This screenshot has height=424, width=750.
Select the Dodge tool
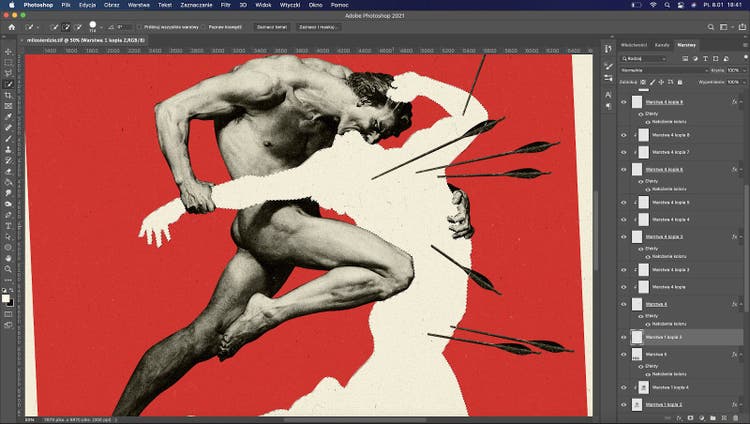[x=8, y=204]
